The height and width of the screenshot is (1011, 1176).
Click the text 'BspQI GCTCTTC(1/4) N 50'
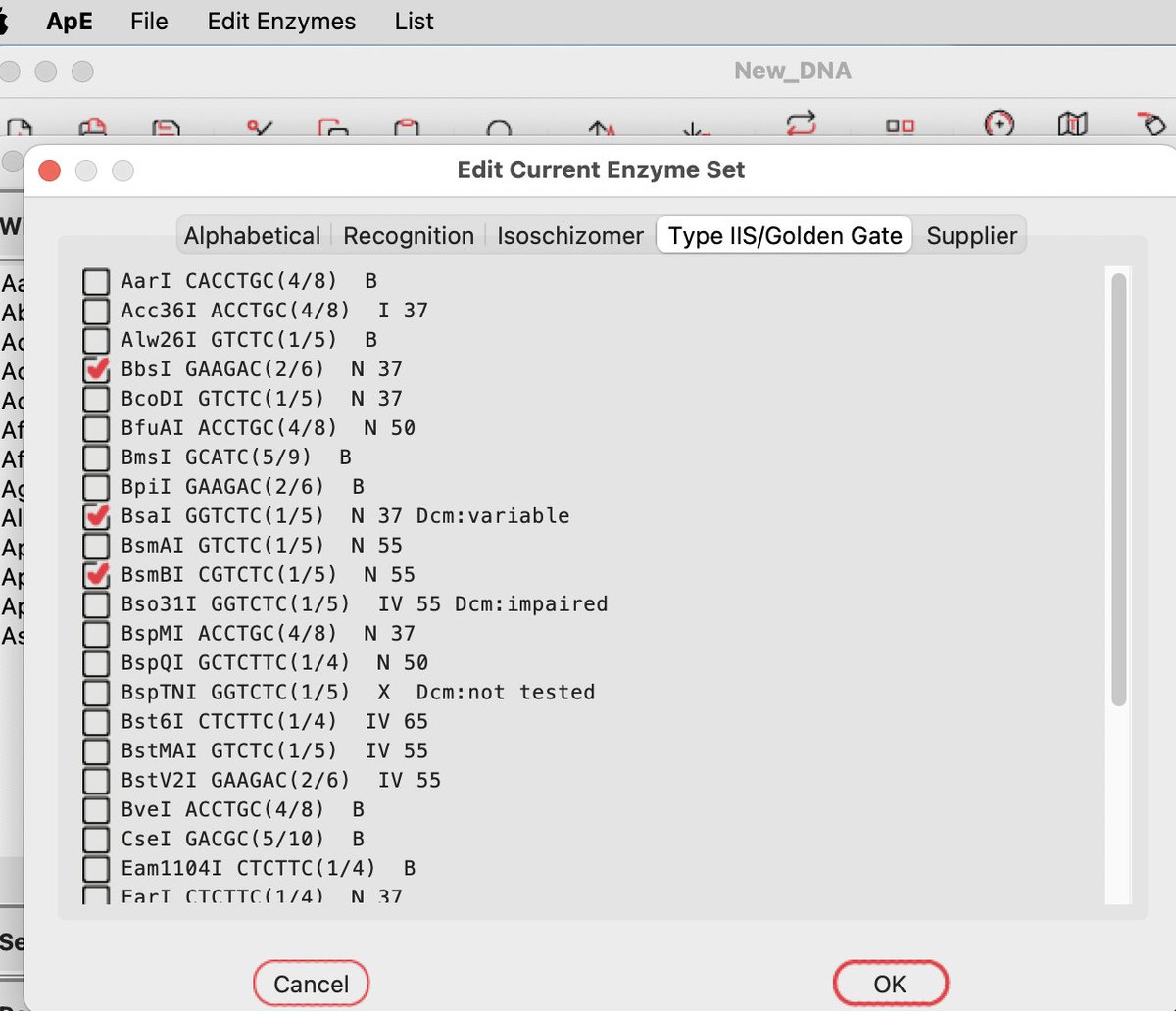(x=274, y=664)
